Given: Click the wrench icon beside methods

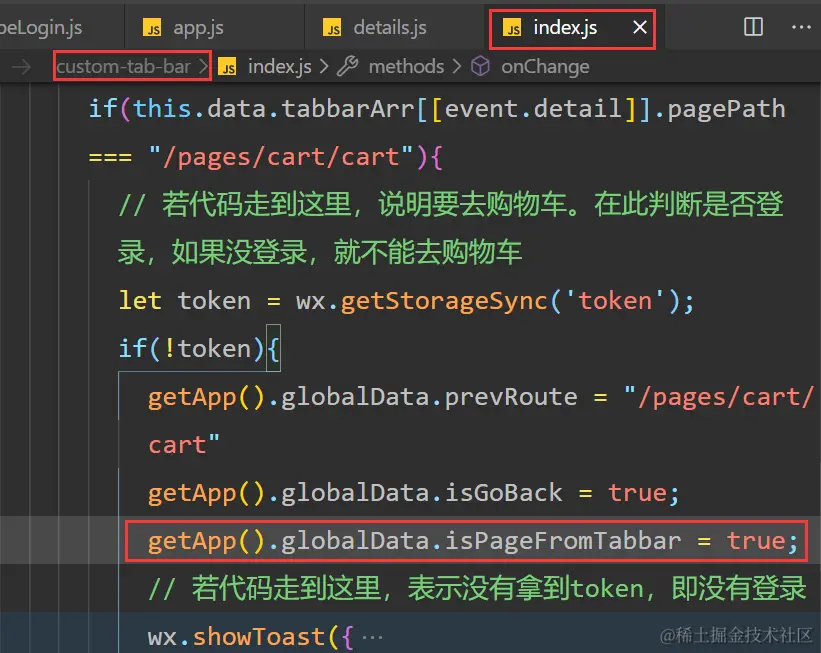Looking at the screenshot, I should pos(348,67).
